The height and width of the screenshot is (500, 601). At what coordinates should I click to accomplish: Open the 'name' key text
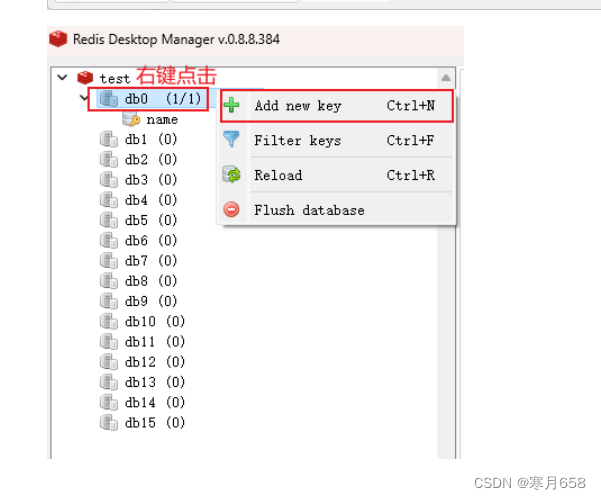(162, 120)
